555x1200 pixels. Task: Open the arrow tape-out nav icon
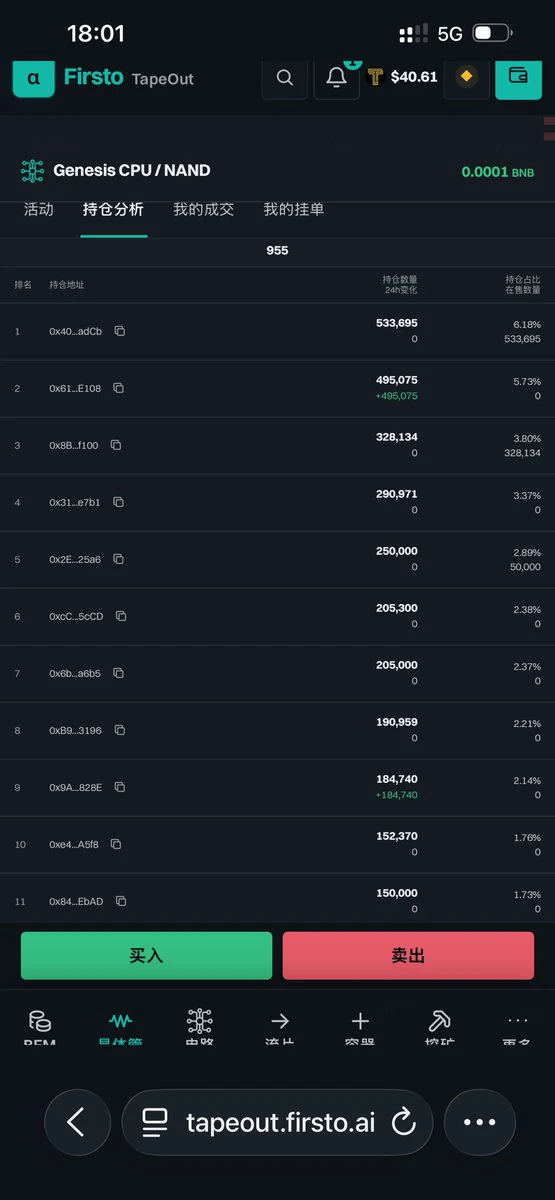coord(280,1021)
